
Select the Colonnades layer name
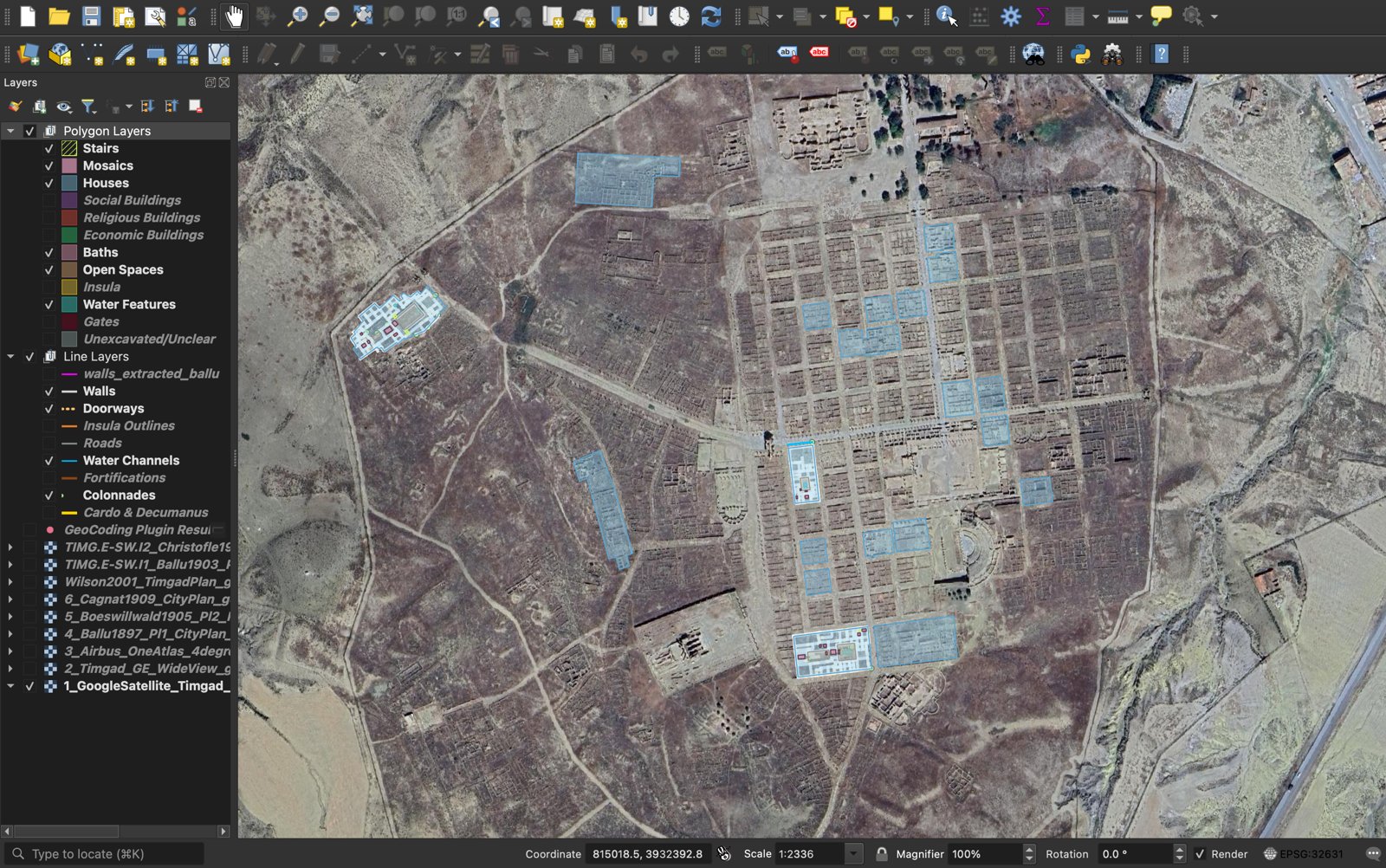point(119,495)
